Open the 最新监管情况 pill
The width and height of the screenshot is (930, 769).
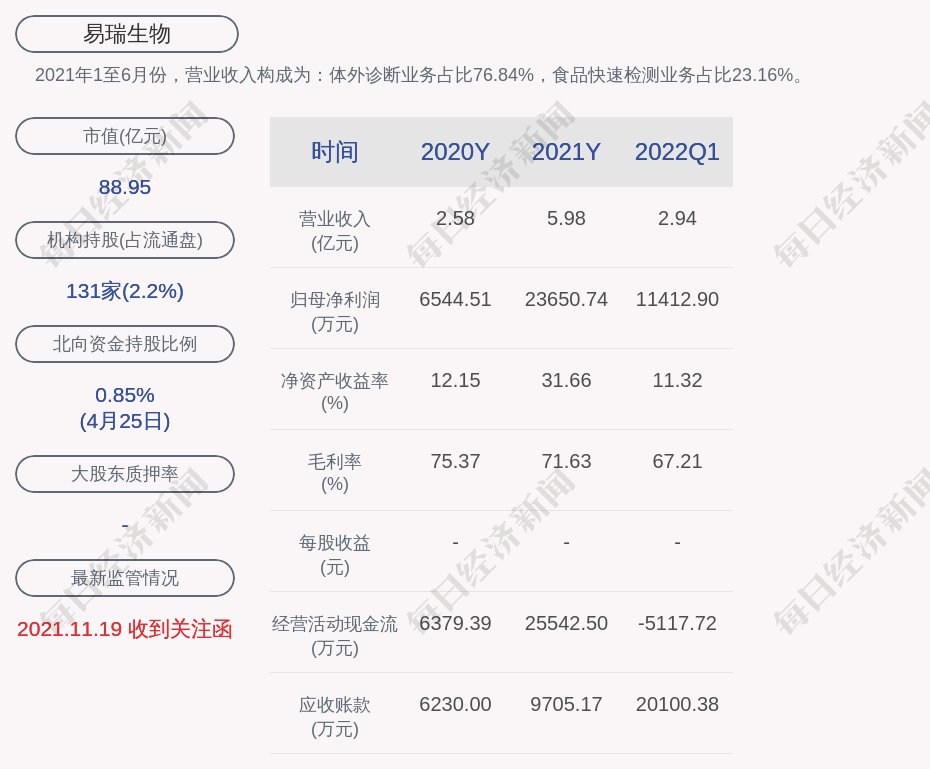point(125,577)
